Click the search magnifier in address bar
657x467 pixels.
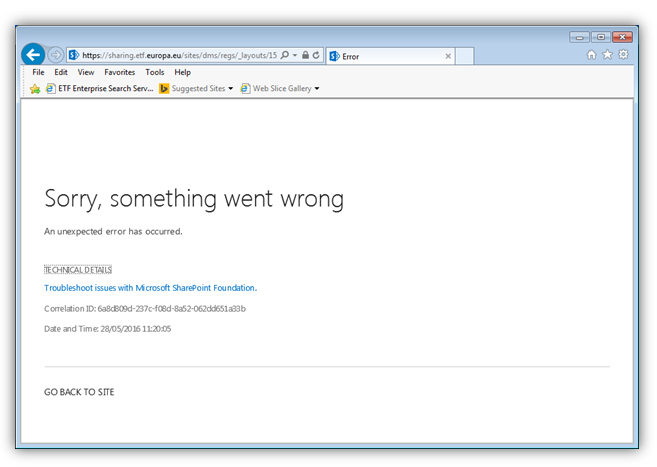click(285, 56)
